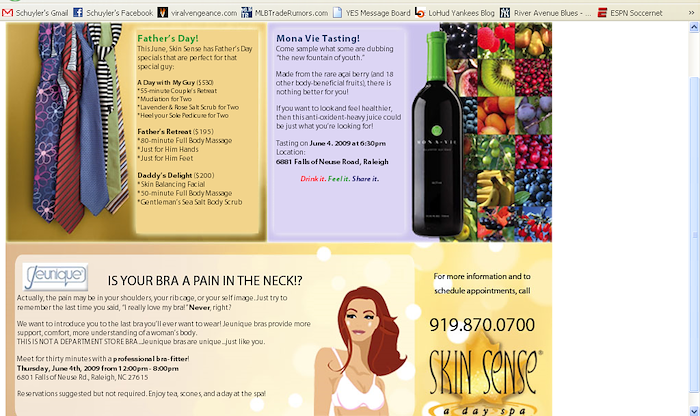Click scrollbar up arrow
This screenshot has width=700, height=416.
tap(694, 27)
